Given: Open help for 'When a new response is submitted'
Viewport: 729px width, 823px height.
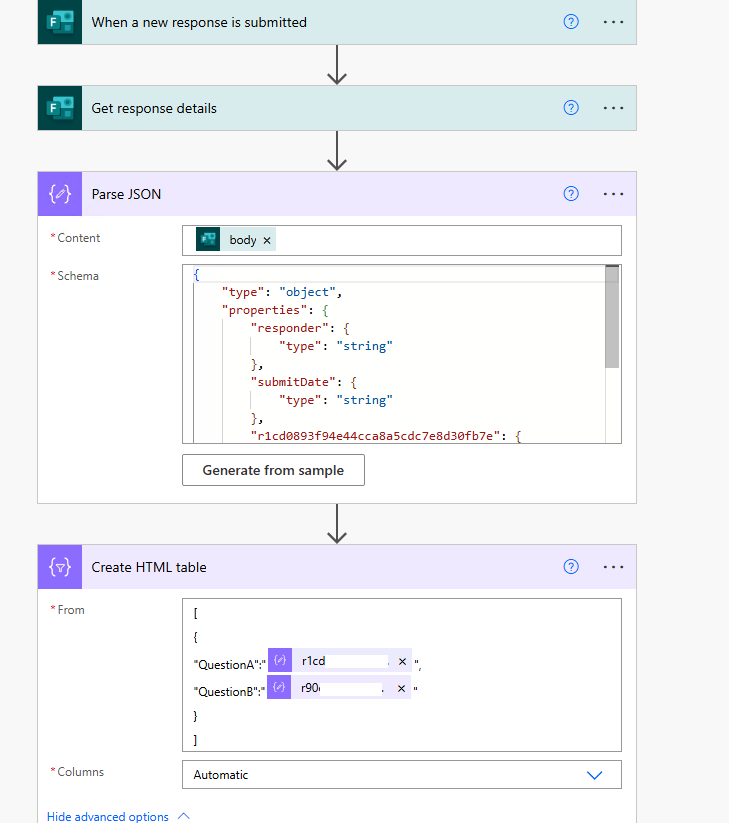Looking at the screenshot, I should click(x=571, y=22).
